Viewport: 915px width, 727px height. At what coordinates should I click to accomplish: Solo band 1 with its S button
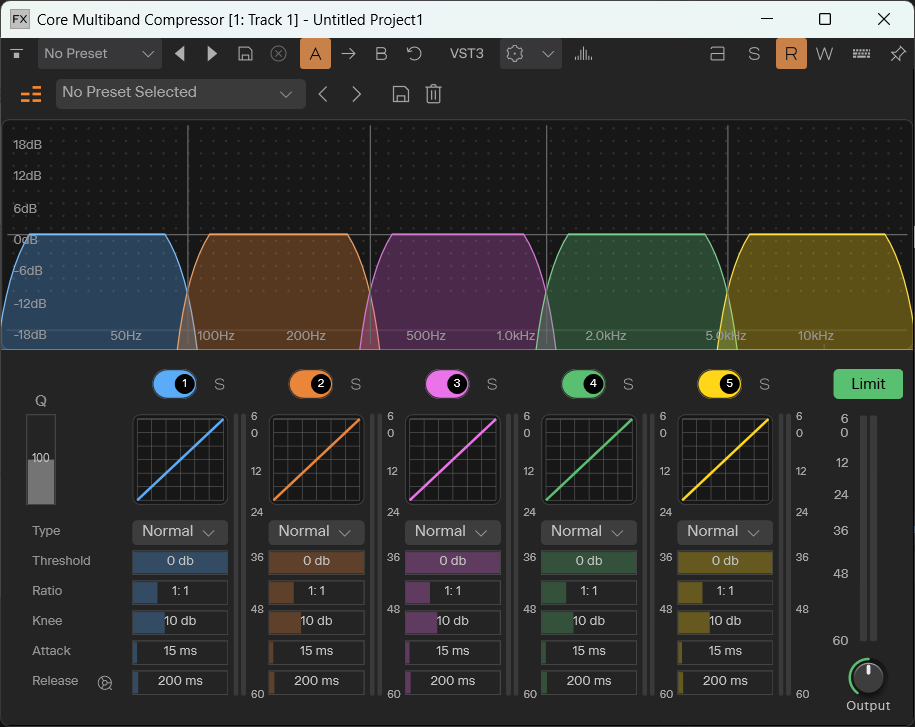[x=219, y=384]
